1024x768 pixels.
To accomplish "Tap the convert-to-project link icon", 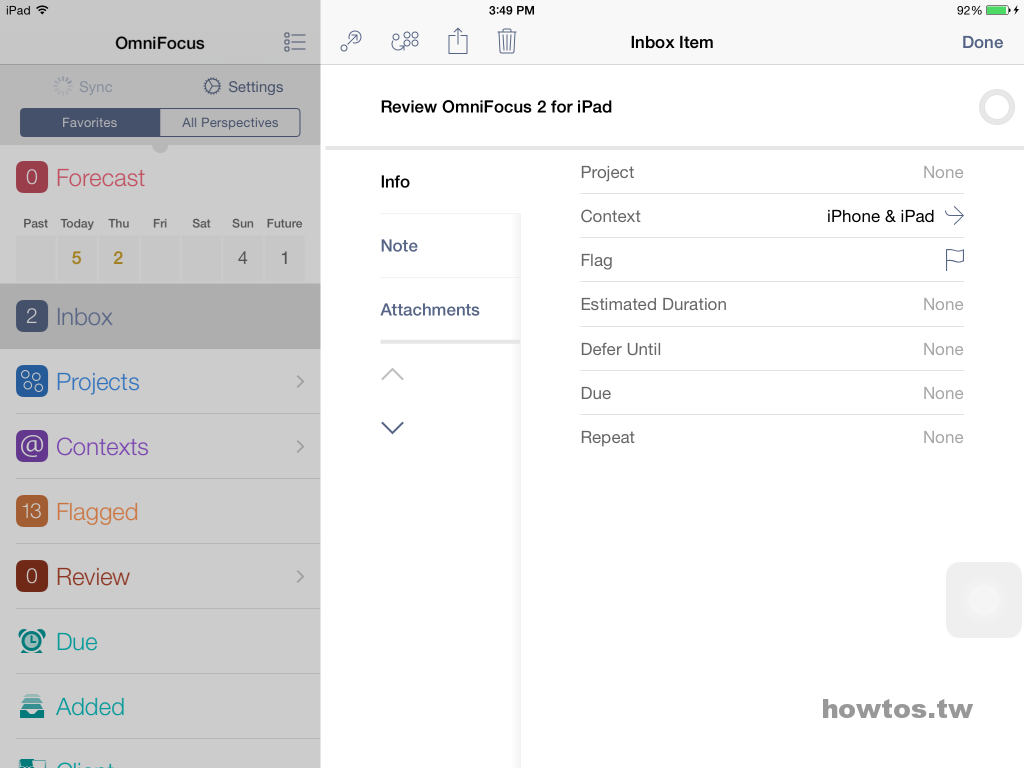I will pyautogui.click(x=351, y=42).
